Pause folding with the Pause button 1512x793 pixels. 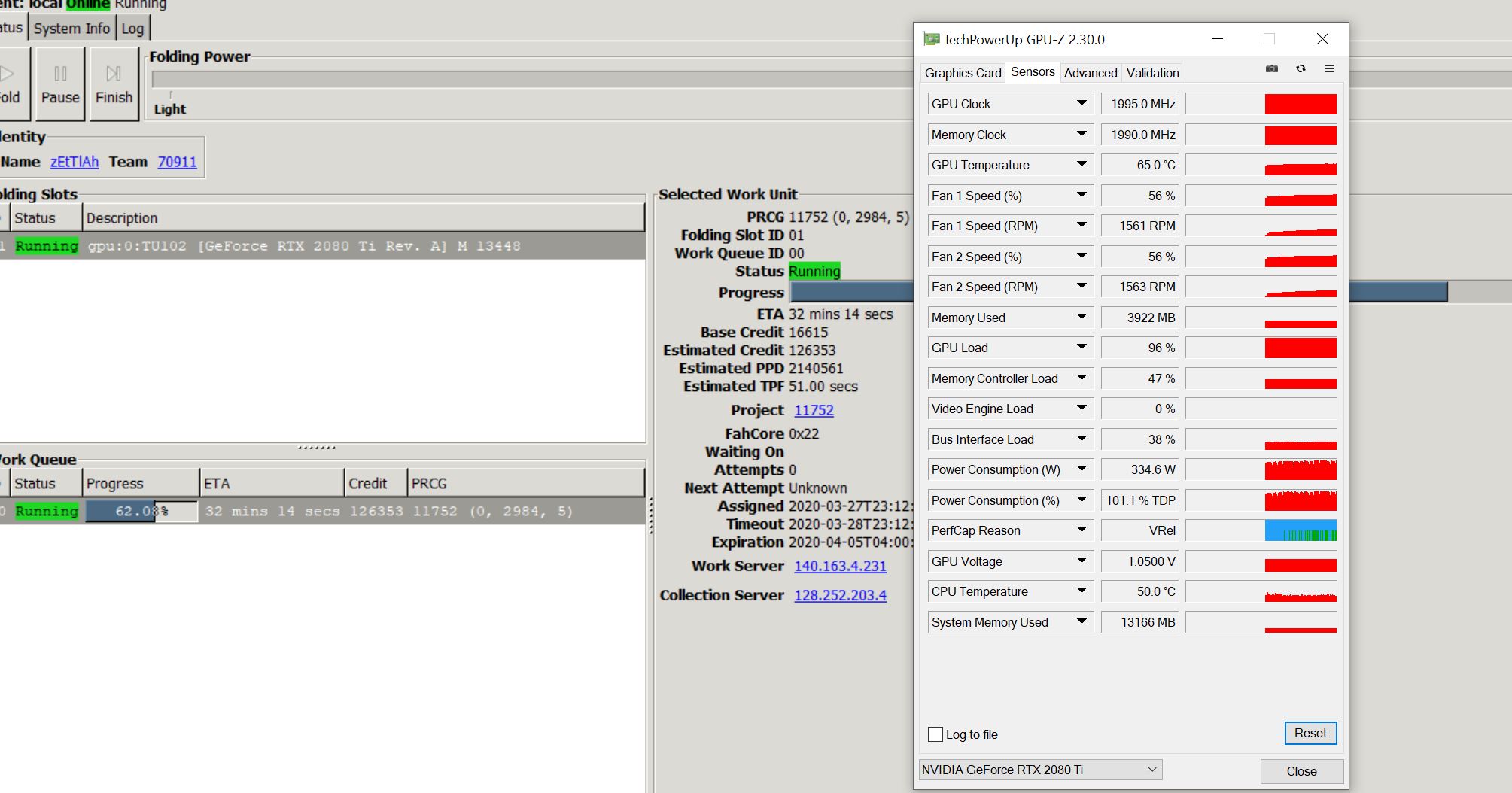coord(60,84)
